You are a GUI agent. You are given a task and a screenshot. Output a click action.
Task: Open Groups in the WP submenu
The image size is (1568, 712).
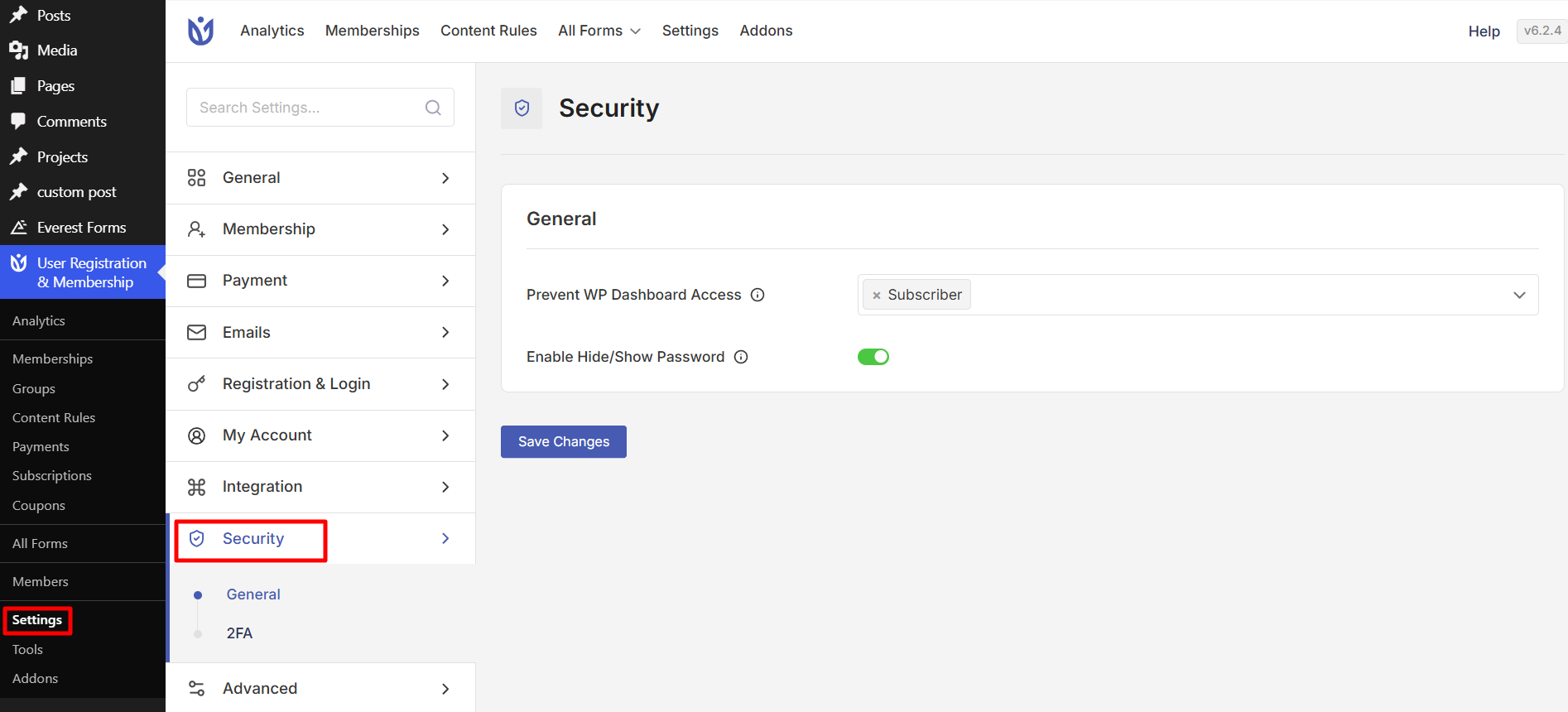[34, 388]
